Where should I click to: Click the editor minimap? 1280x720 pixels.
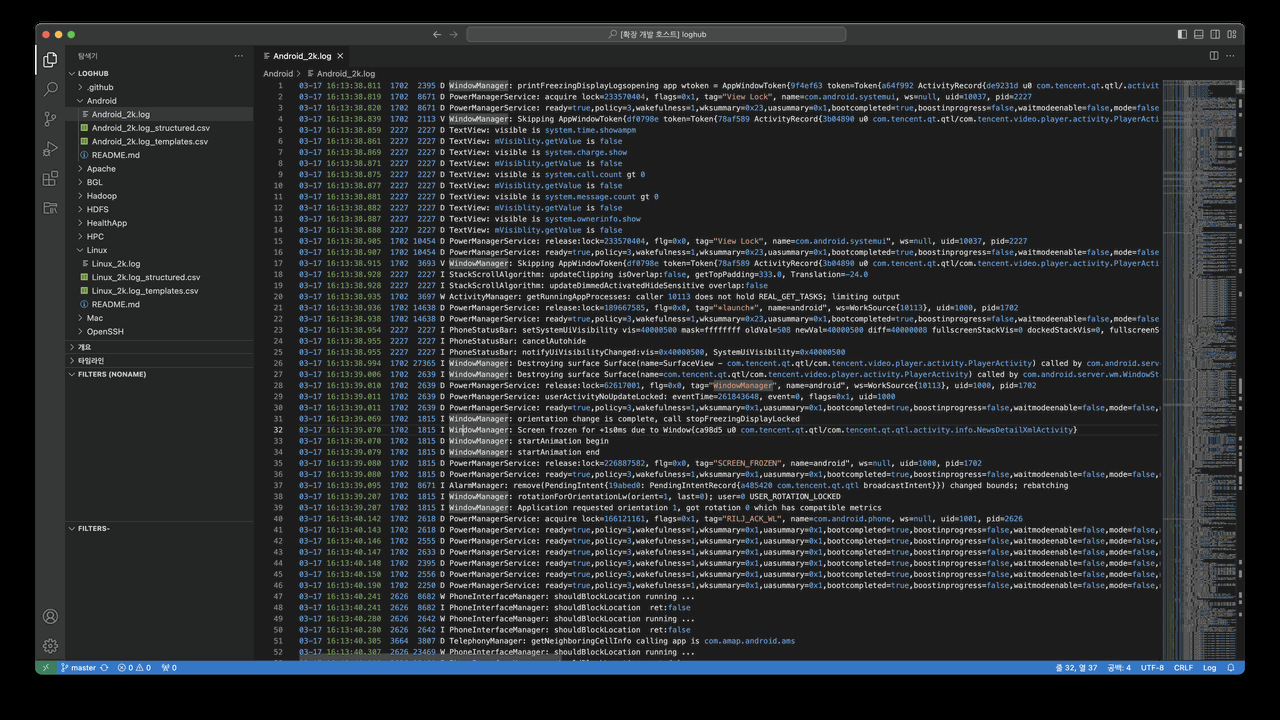(x=1198, y=370)
